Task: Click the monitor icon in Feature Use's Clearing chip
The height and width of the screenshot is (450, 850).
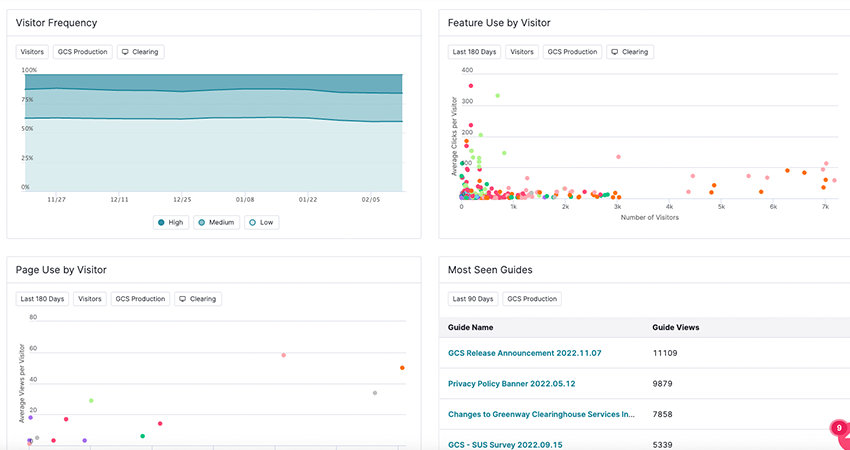Action: (615, 52)
